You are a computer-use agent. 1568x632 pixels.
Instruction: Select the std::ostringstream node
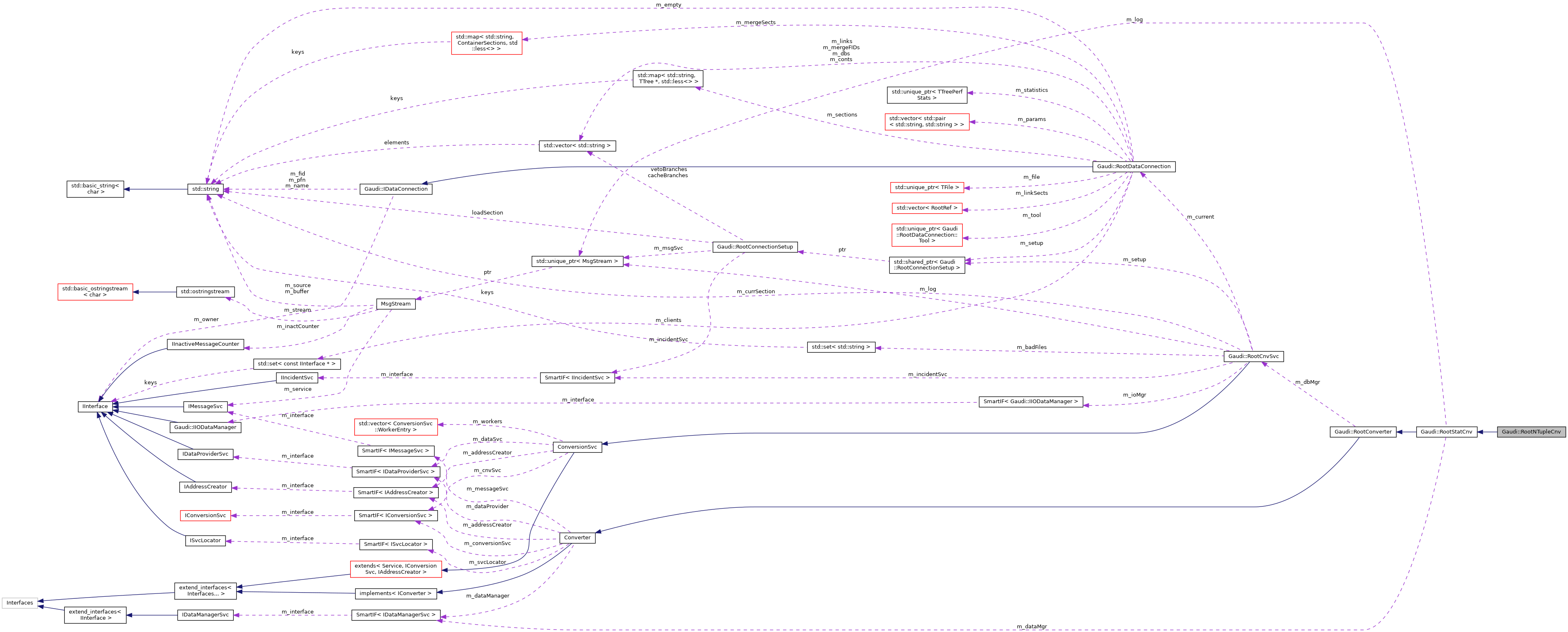point(206,292)
